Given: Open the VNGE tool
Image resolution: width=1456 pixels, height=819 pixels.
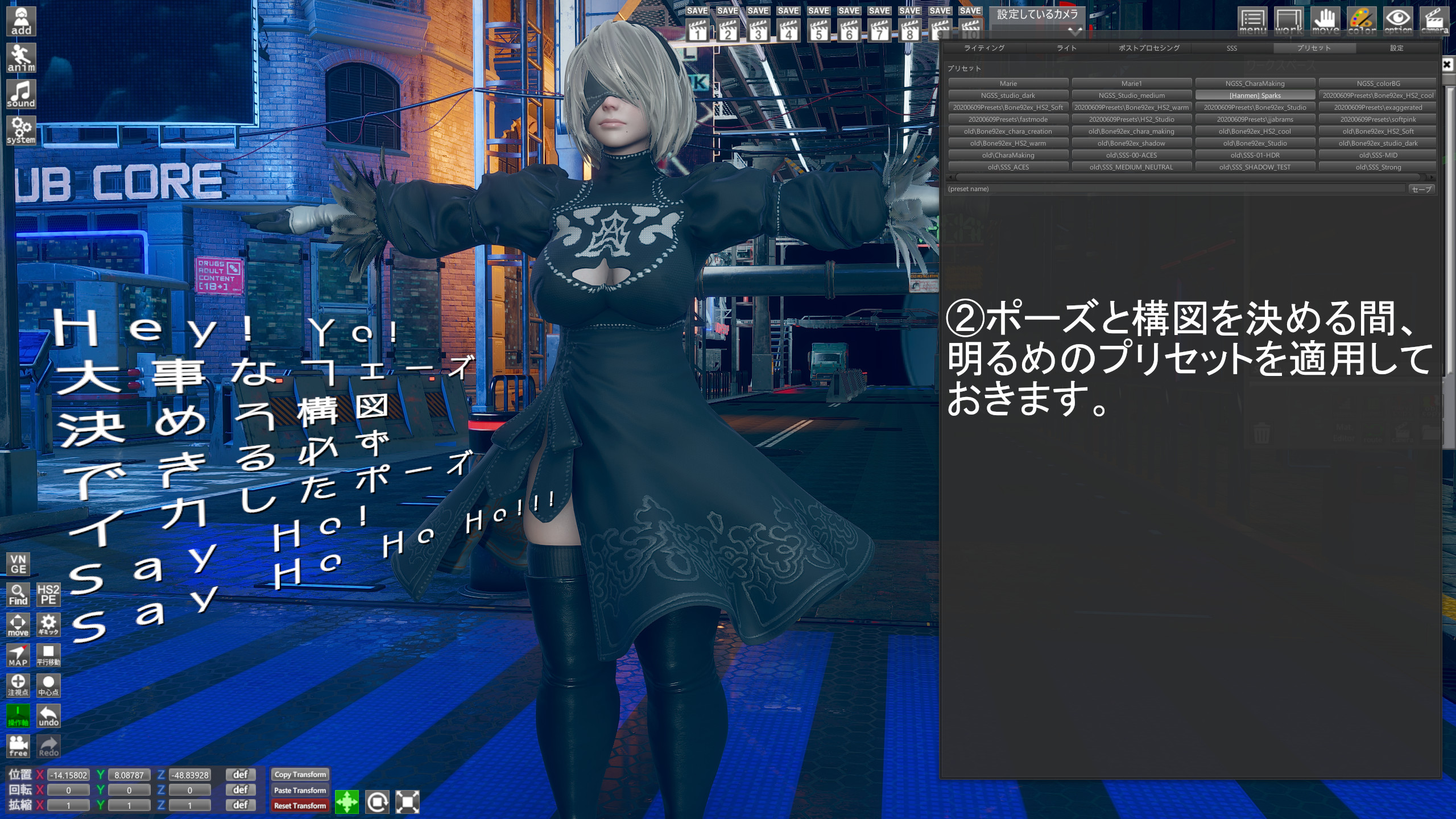Looking at the screenshot, I should (18, 564).
